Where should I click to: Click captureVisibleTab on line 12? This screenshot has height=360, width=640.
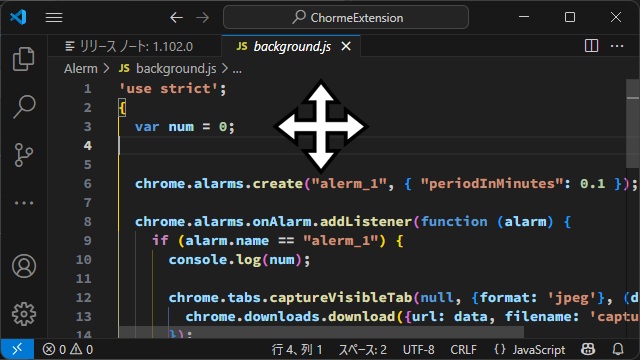point(340,298)
